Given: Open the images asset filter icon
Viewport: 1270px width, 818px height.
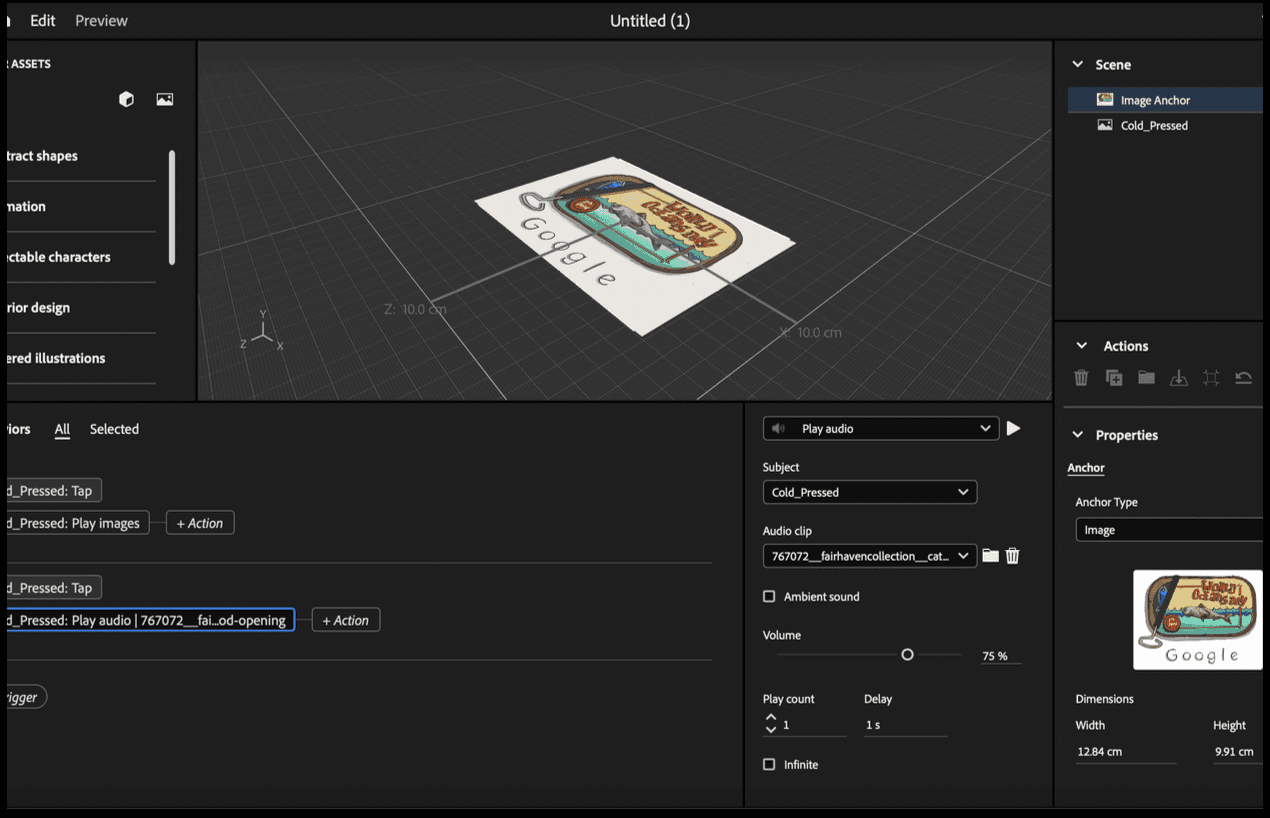Looking at the screenshot, I should 165,99.
